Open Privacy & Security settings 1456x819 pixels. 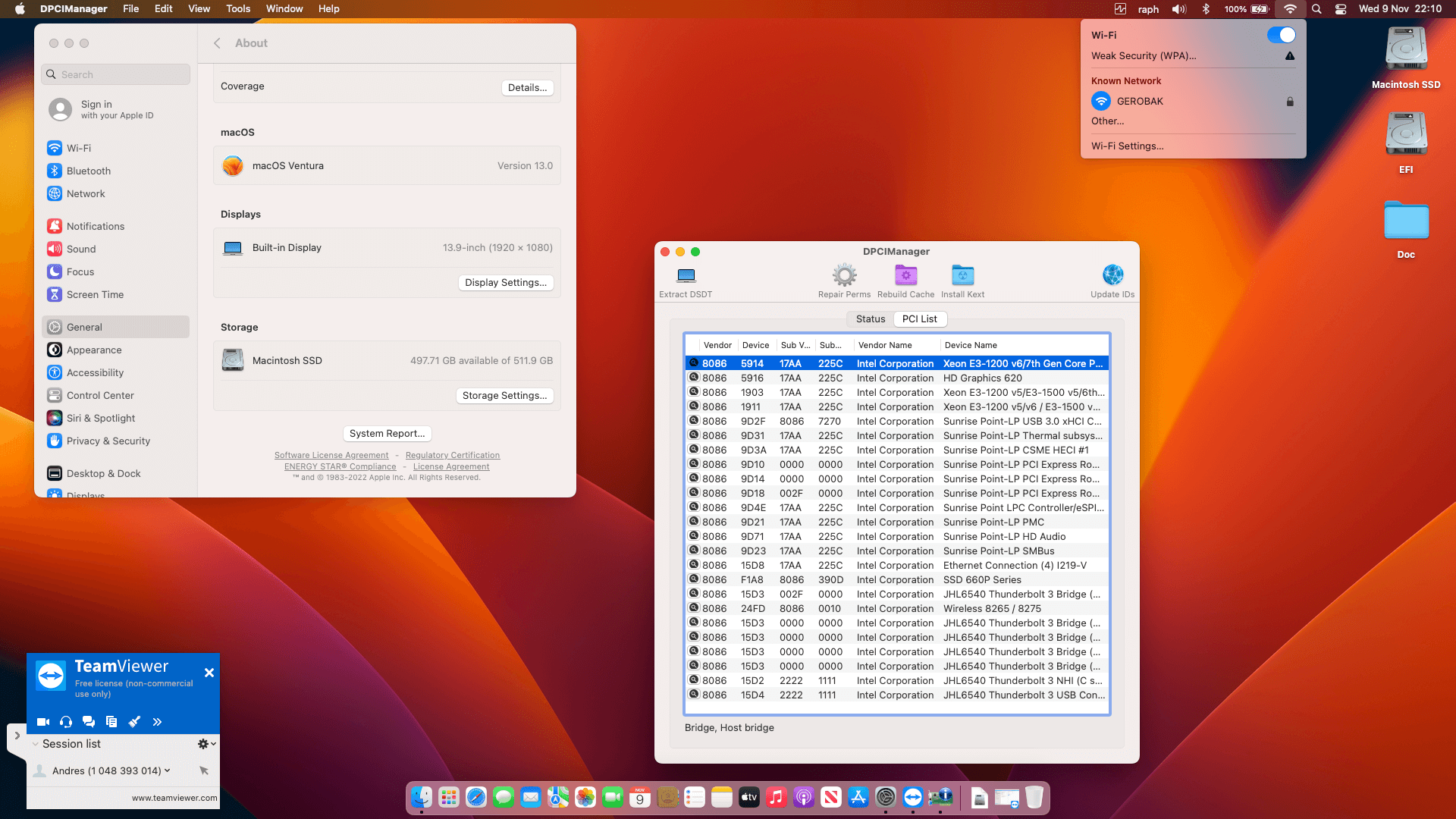coord(115,441)
